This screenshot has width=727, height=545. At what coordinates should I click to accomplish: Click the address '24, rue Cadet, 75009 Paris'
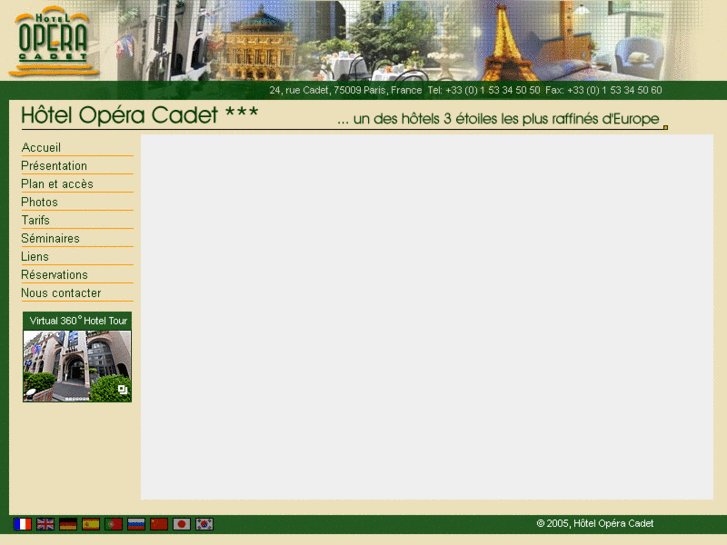click(346, 90)
